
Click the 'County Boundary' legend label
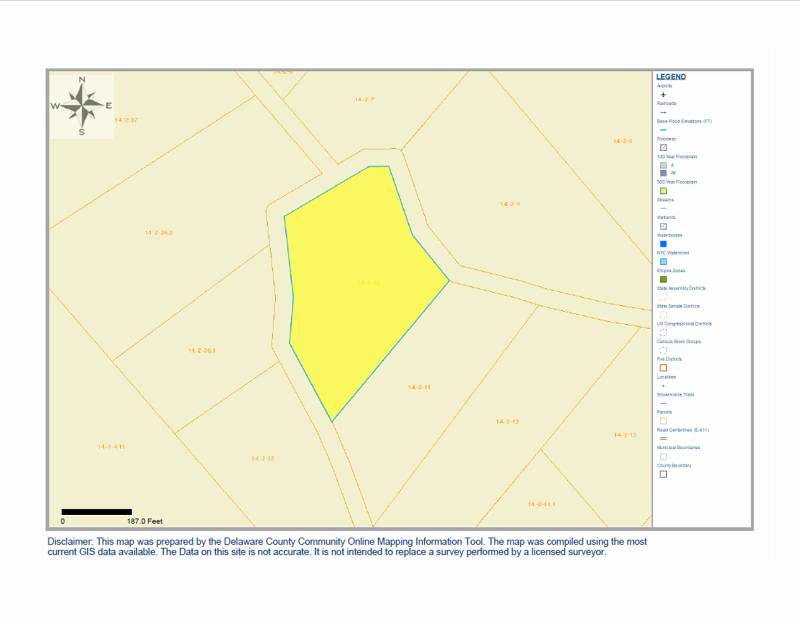tap(674, 465)
